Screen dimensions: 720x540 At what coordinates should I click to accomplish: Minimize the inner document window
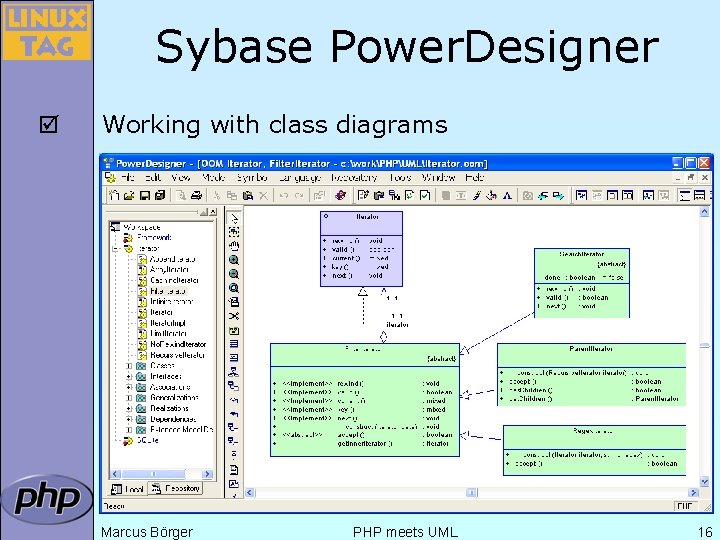678,177
